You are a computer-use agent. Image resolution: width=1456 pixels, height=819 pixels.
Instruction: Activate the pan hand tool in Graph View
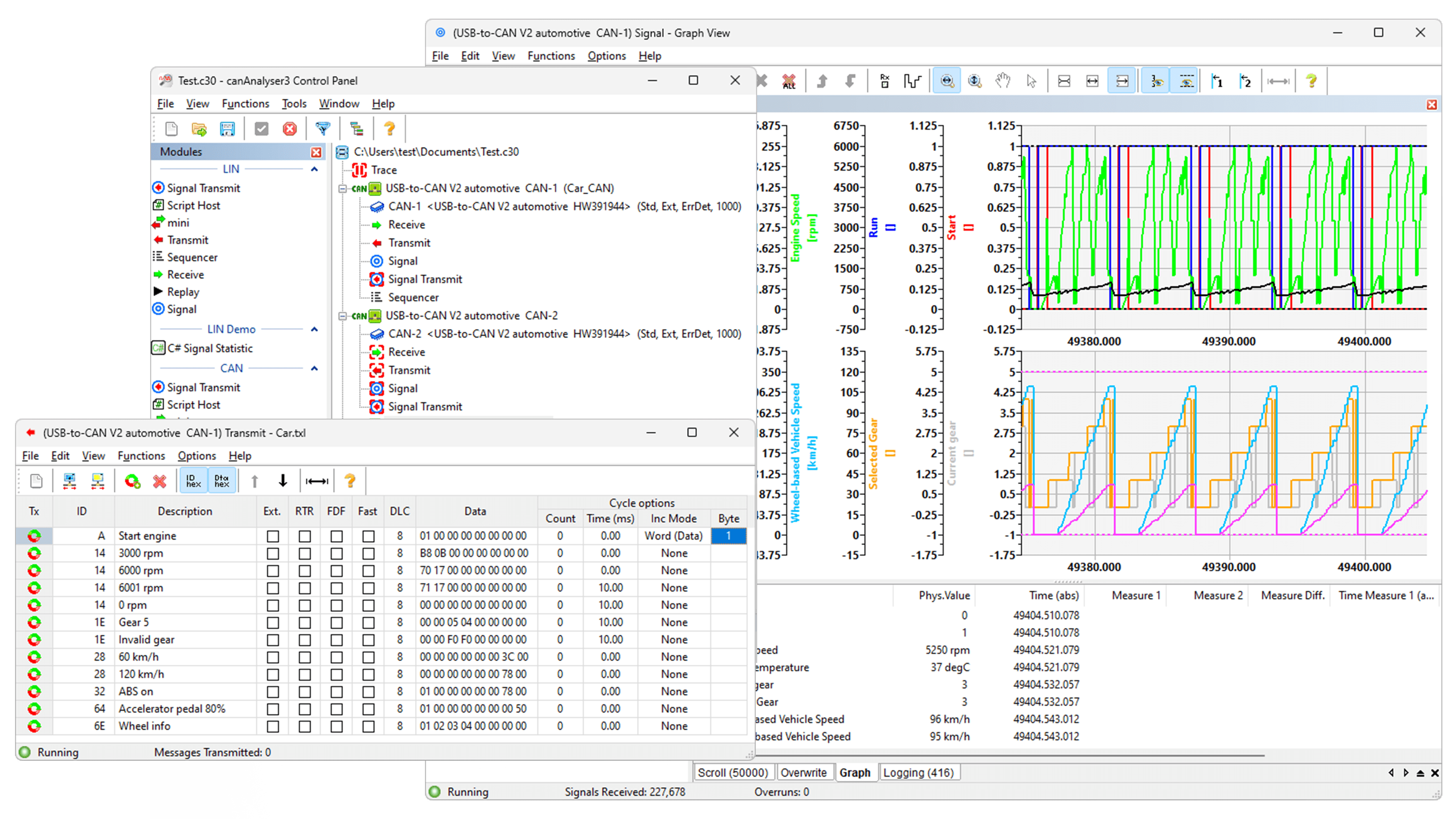[x=1003, y=80]
